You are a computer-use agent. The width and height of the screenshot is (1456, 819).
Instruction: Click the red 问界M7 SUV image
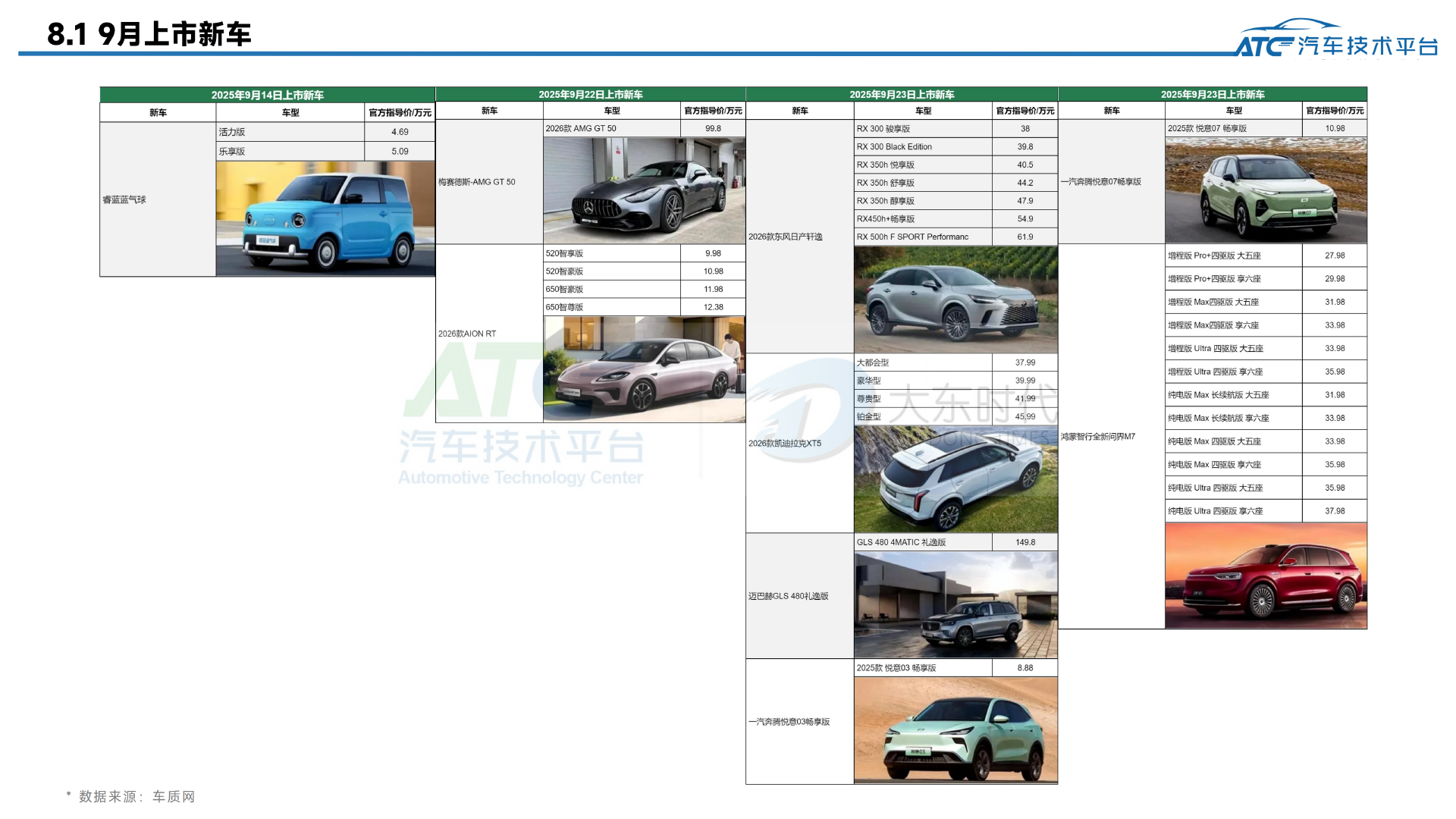(1266, 576)
